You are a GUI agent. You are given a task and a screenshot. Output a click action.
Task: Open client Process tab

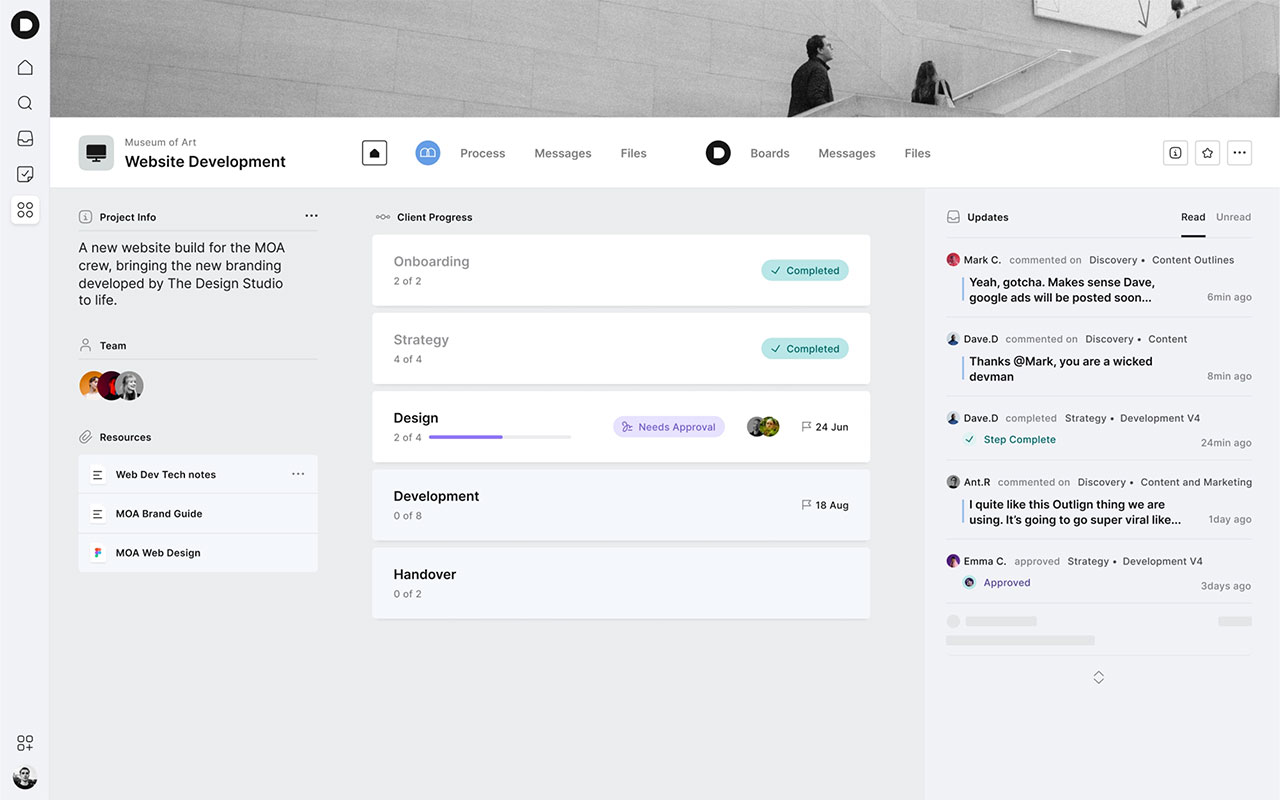tap(482, 153)
